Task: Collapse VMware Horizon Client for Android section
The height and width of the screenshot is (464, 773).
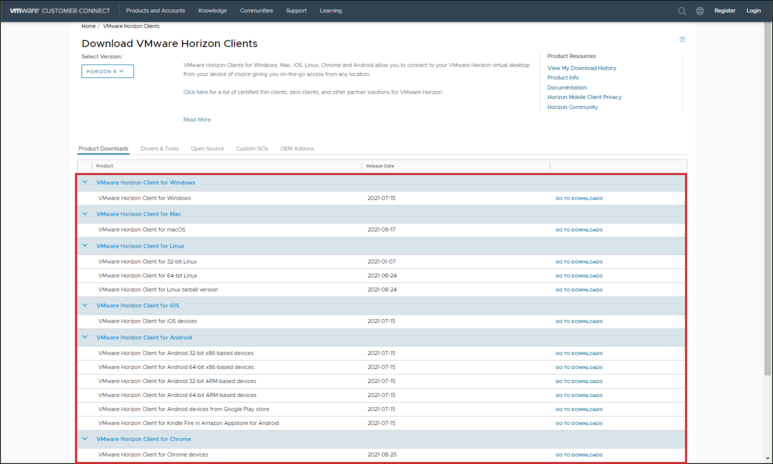Action: [85, 337]
